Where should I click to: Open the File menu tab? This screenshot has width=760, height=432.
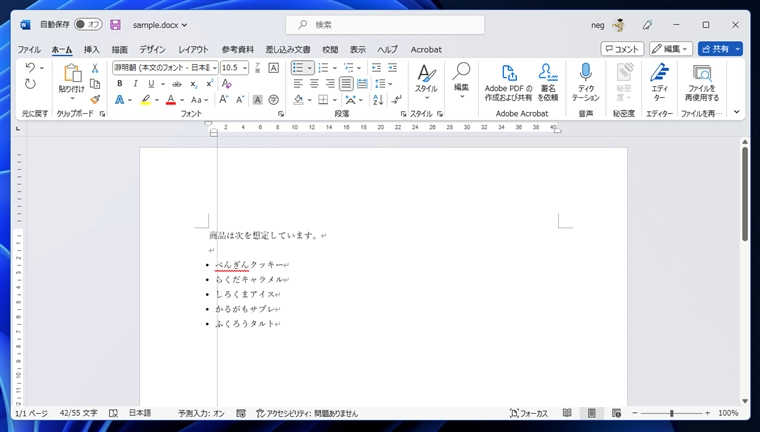point(29,49)
